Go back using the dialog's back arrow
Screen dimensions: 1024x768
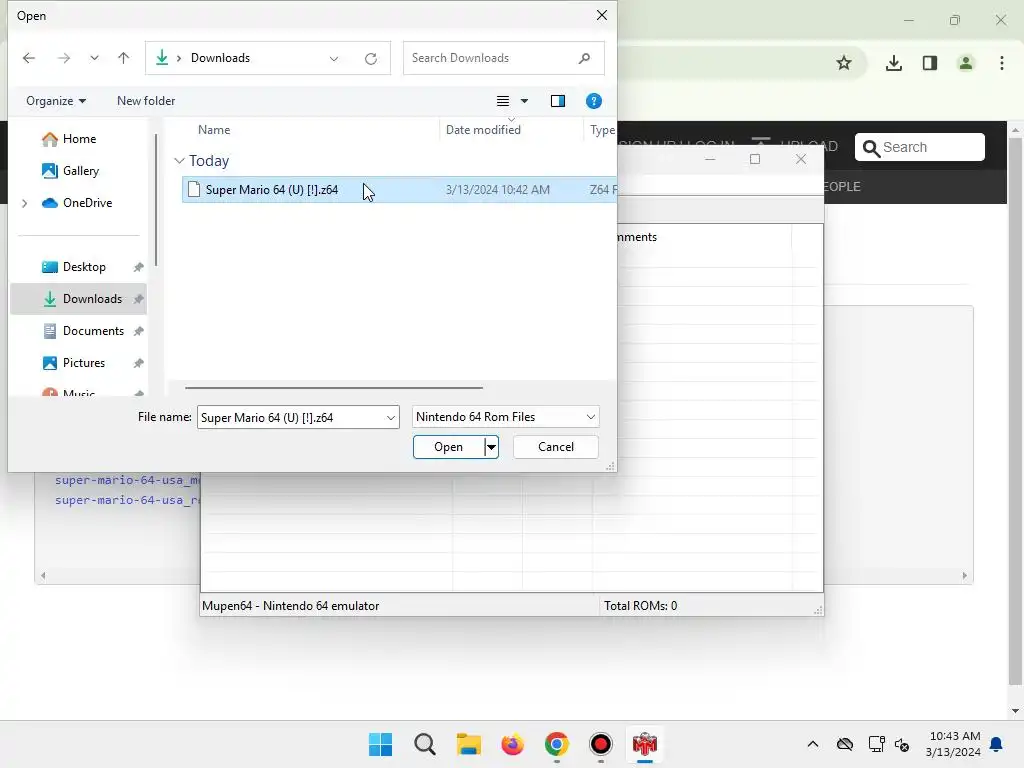29,58
